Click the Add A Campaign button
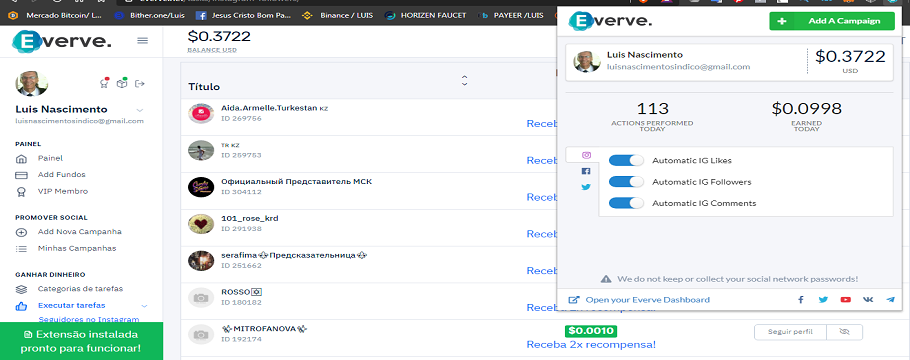The height and width of the screenshot is (360, 910). [833, 21]
